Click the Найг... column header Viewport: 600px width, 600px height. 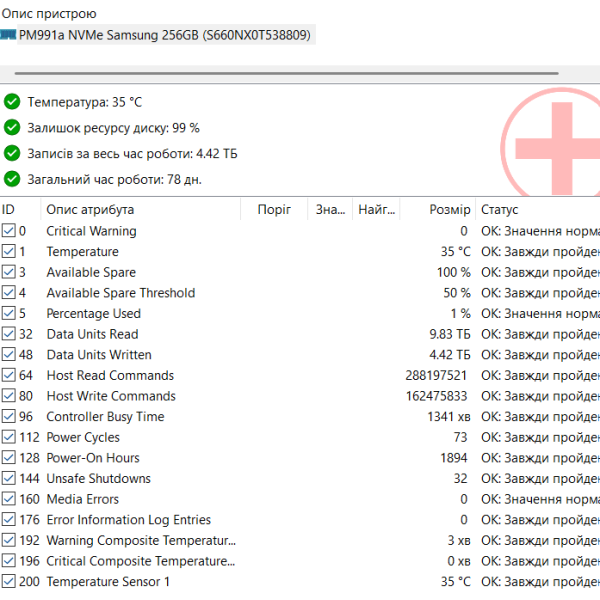pyautogui.click(x=377, y=209)
